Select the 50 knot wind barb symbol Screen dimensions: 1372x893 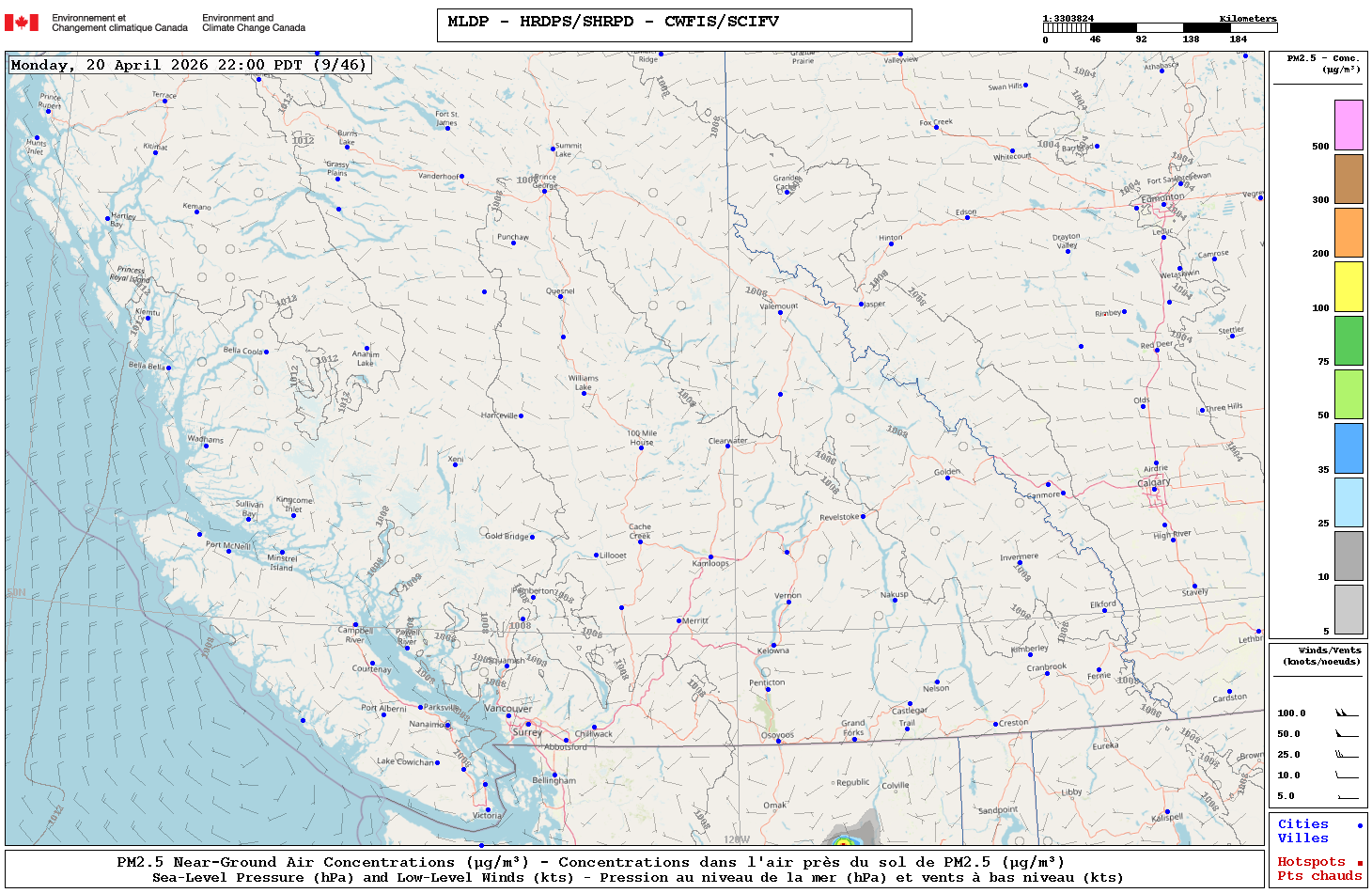[x=1347, y=734]
